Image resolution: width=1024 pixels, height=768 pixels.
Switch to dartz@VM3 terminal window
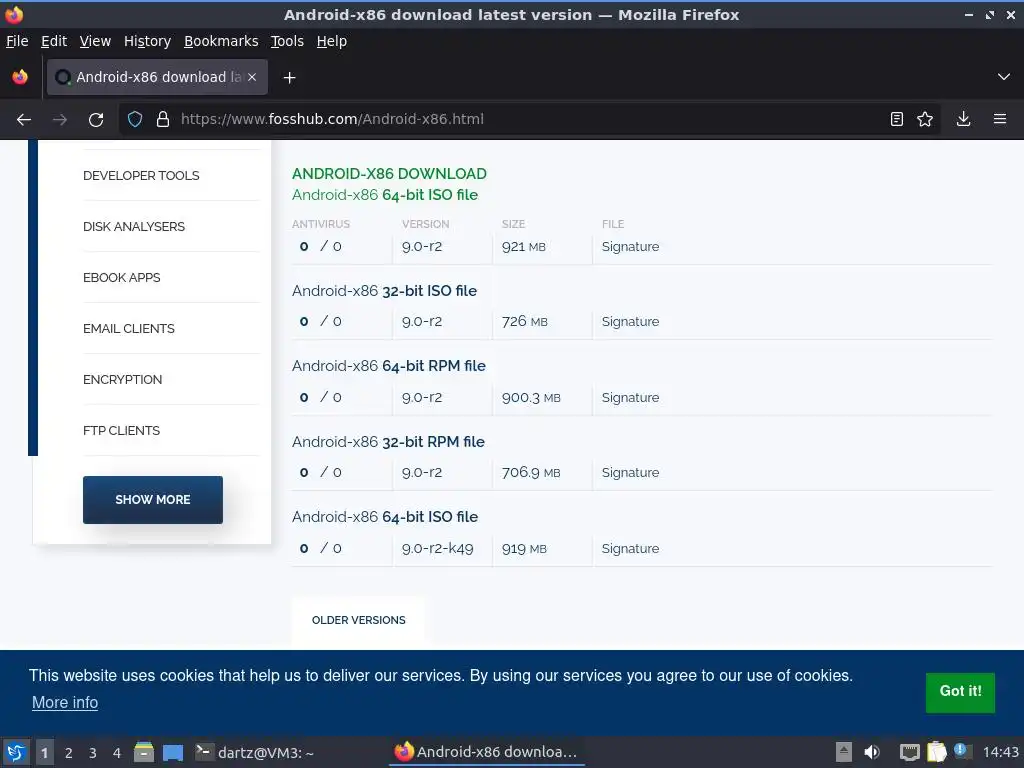[255, 752]
